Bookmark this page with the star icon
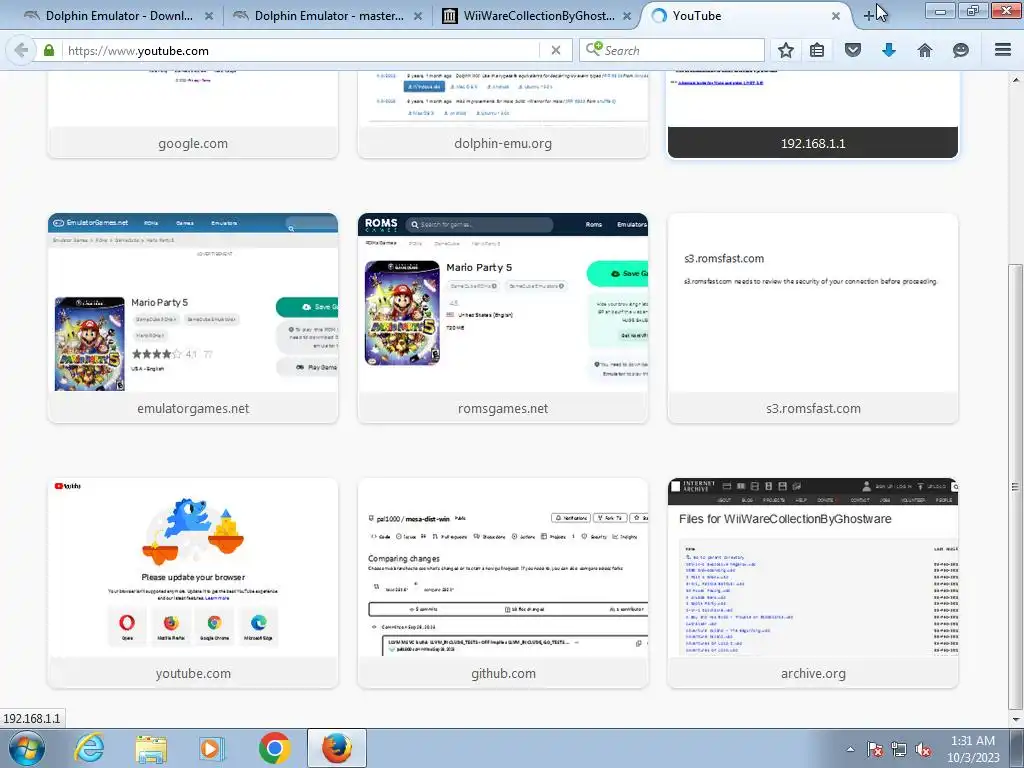The height and width of the screenshot is (768, 1024). coord(786,50)
